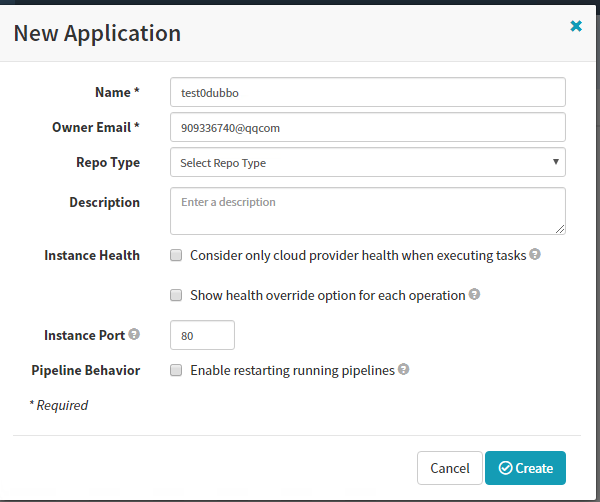Click the 'New Application' dialog title
Image resolution: width=600 pixels, height=502 pixels.
(97, 33)
